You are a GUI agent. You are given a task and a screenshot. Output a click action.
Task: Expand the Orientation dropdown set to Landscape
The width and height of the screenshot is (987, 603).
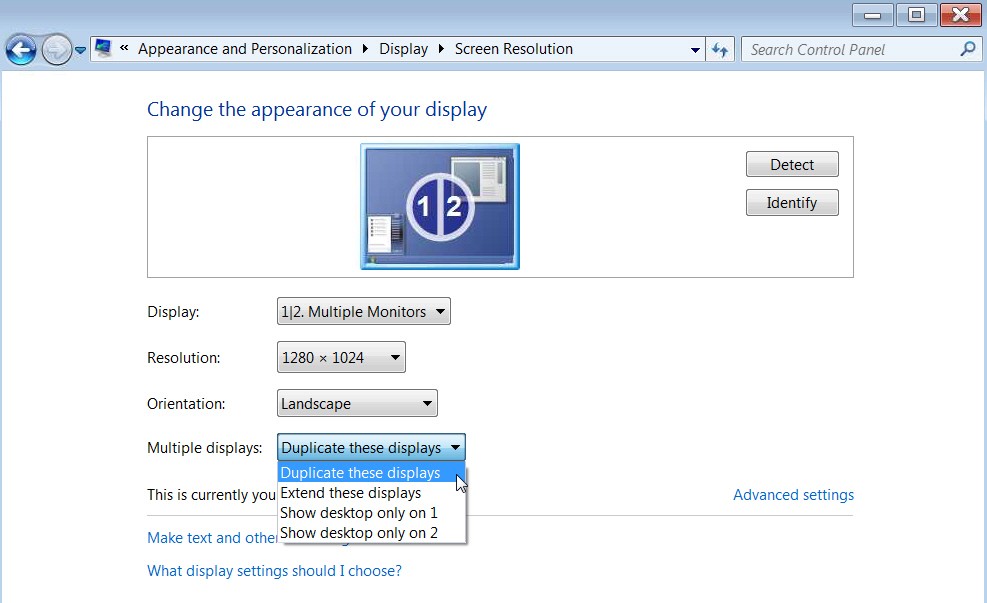357,403
